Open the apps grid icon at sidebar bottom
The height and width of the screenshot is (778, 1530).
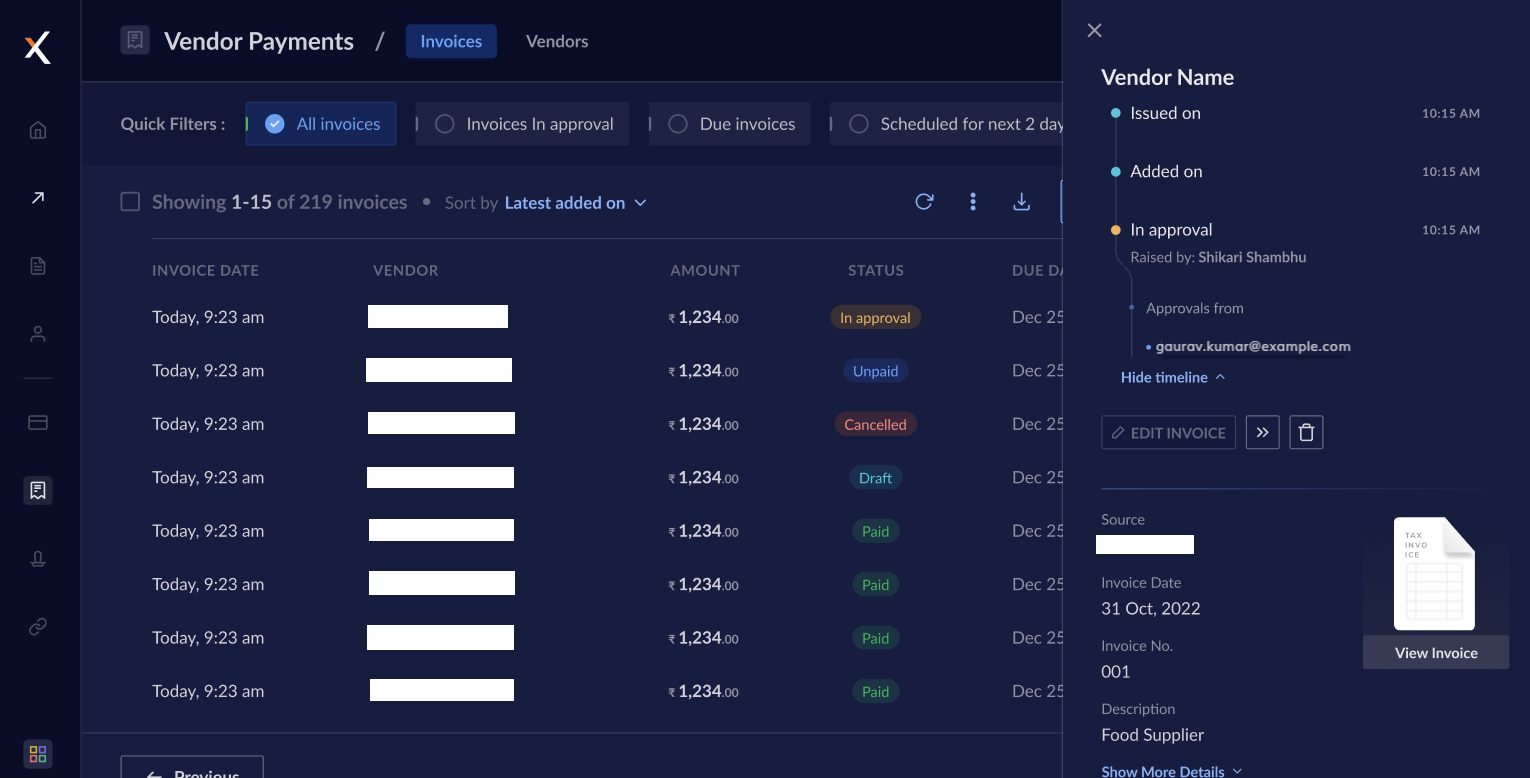(x=38, y=754)
